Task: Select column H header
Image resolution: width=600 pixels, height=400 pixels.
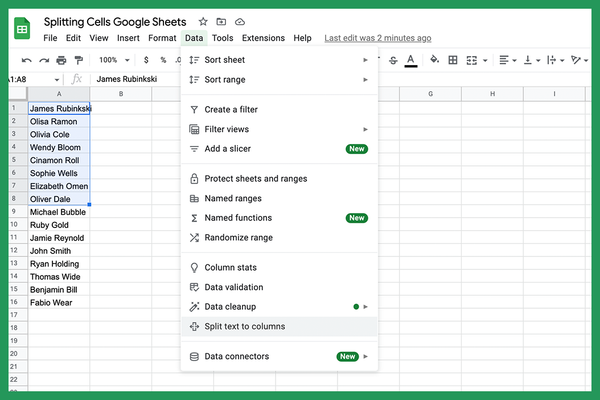Action: [x=492, y=94]
